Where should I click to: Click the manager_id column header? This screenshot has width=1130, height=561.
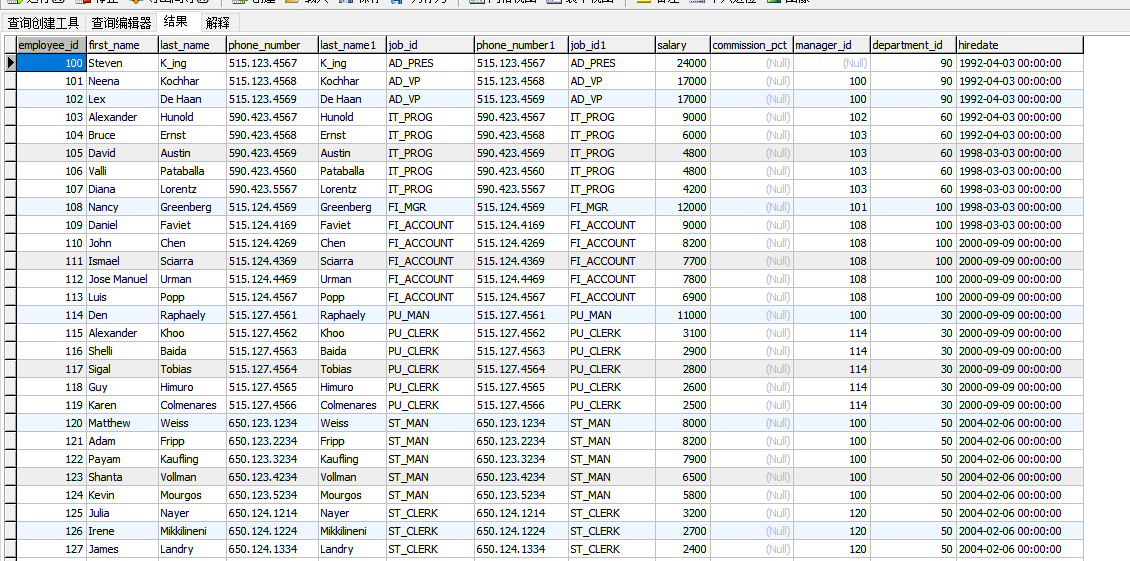pos(831,45)
